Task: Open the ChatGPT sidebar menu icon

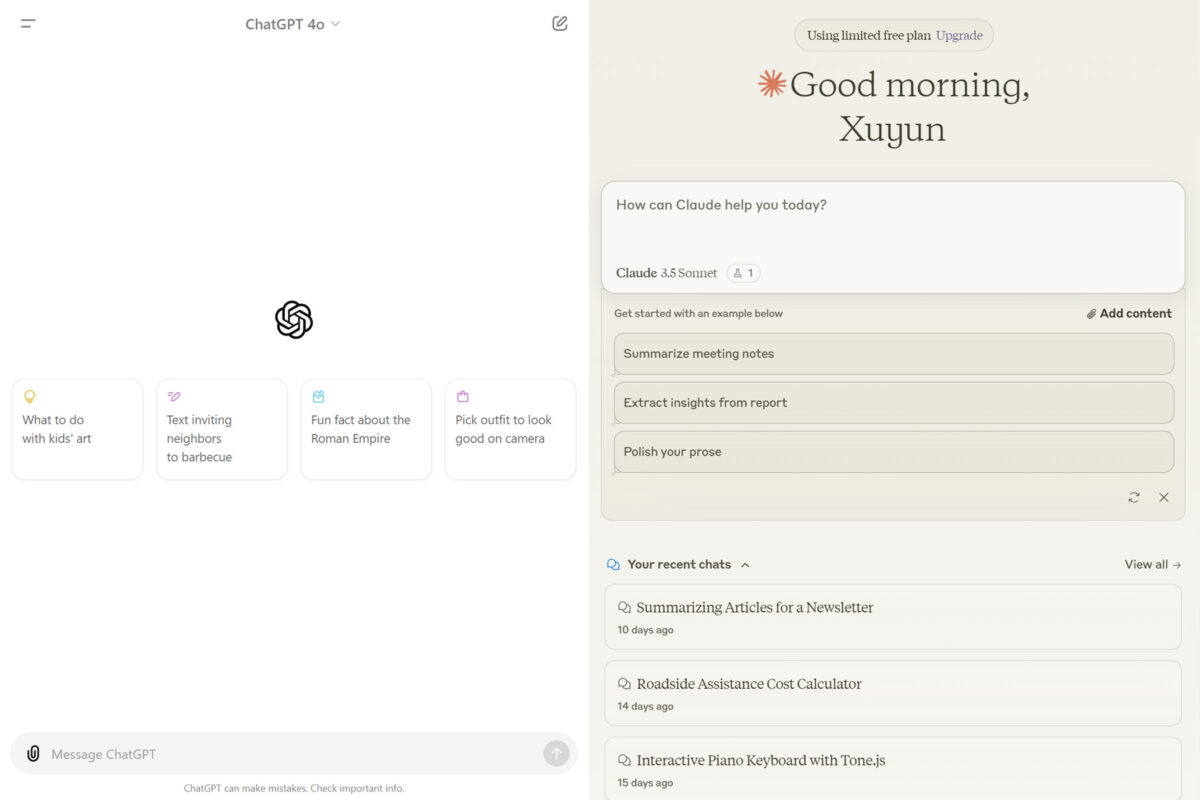Action: 28,23
